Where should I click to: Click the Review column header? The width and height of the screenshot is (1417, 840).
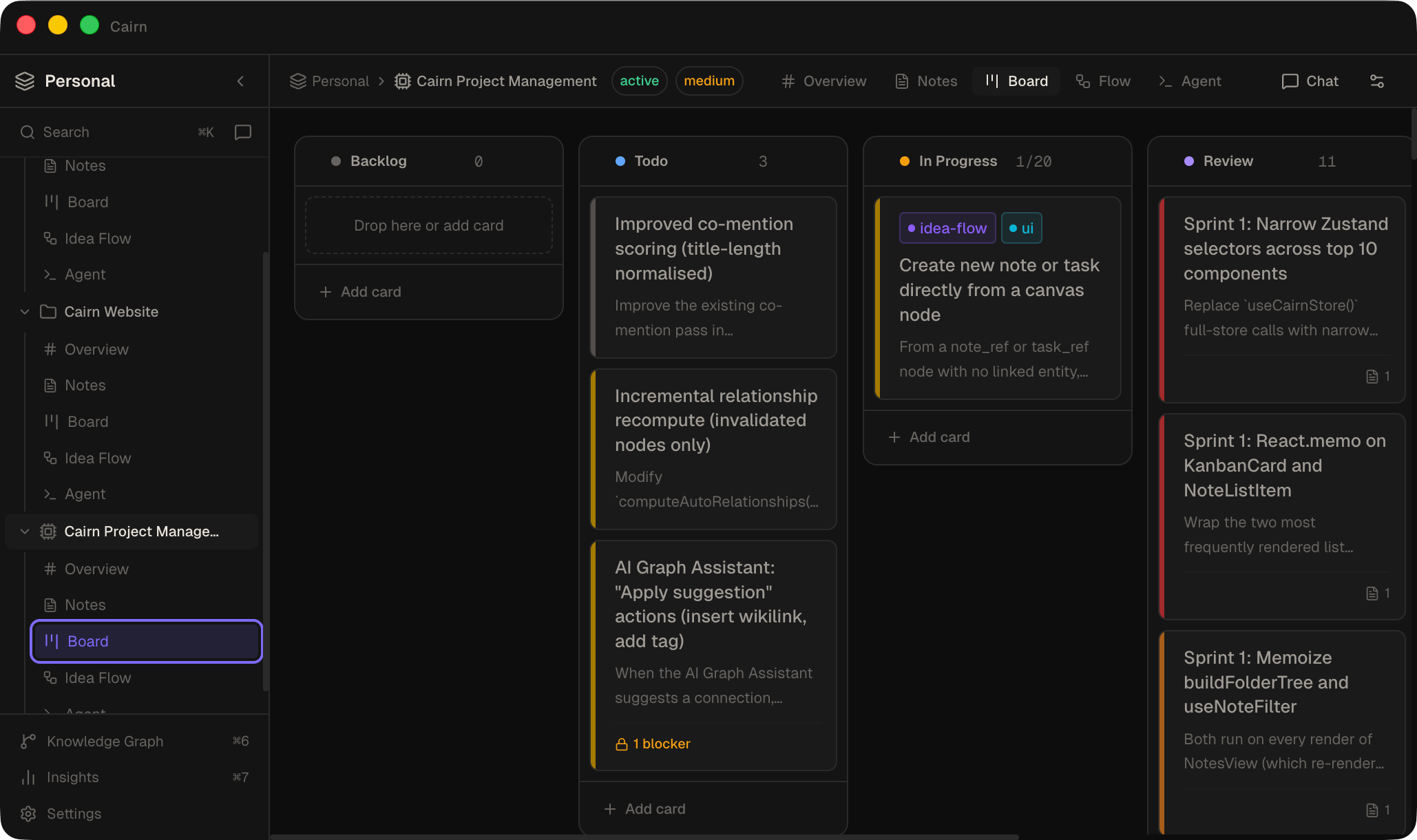[1281, 161]
